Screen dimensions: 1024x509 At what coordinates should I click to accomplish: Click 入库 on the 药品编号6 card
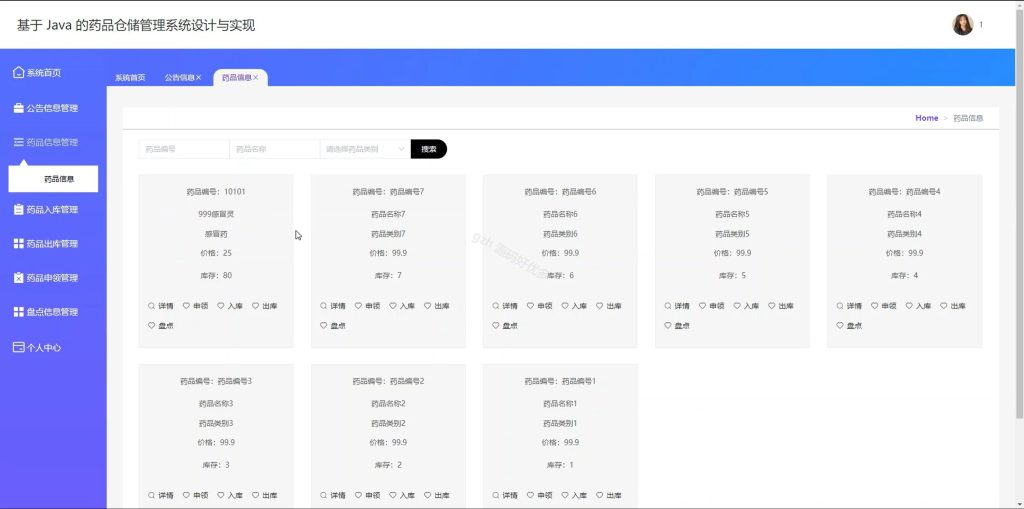[574, 306]
